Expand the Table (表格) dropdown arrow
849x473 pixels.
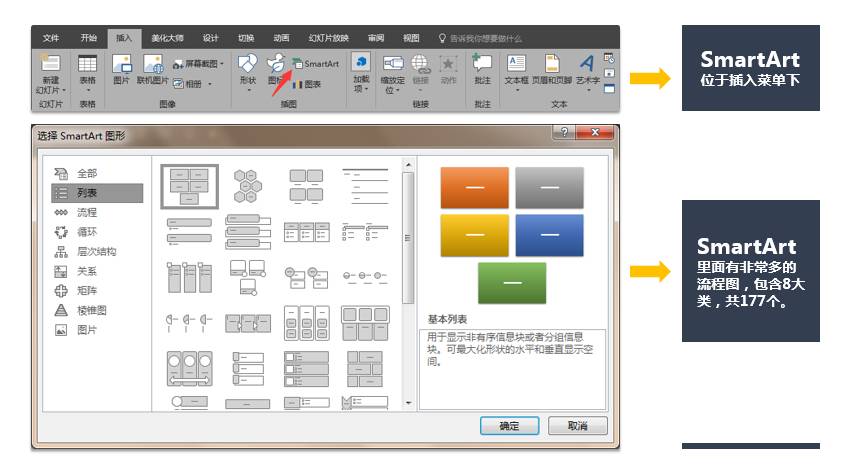pos(87,90)
